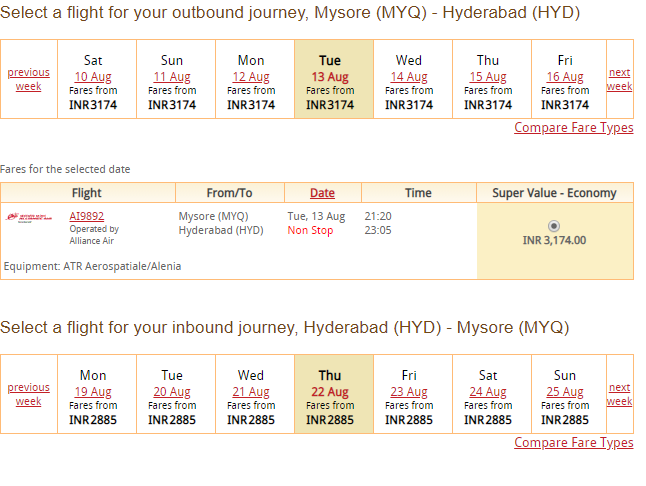Select the INR 3,174.00 Super Value fare

pos(554,226)
